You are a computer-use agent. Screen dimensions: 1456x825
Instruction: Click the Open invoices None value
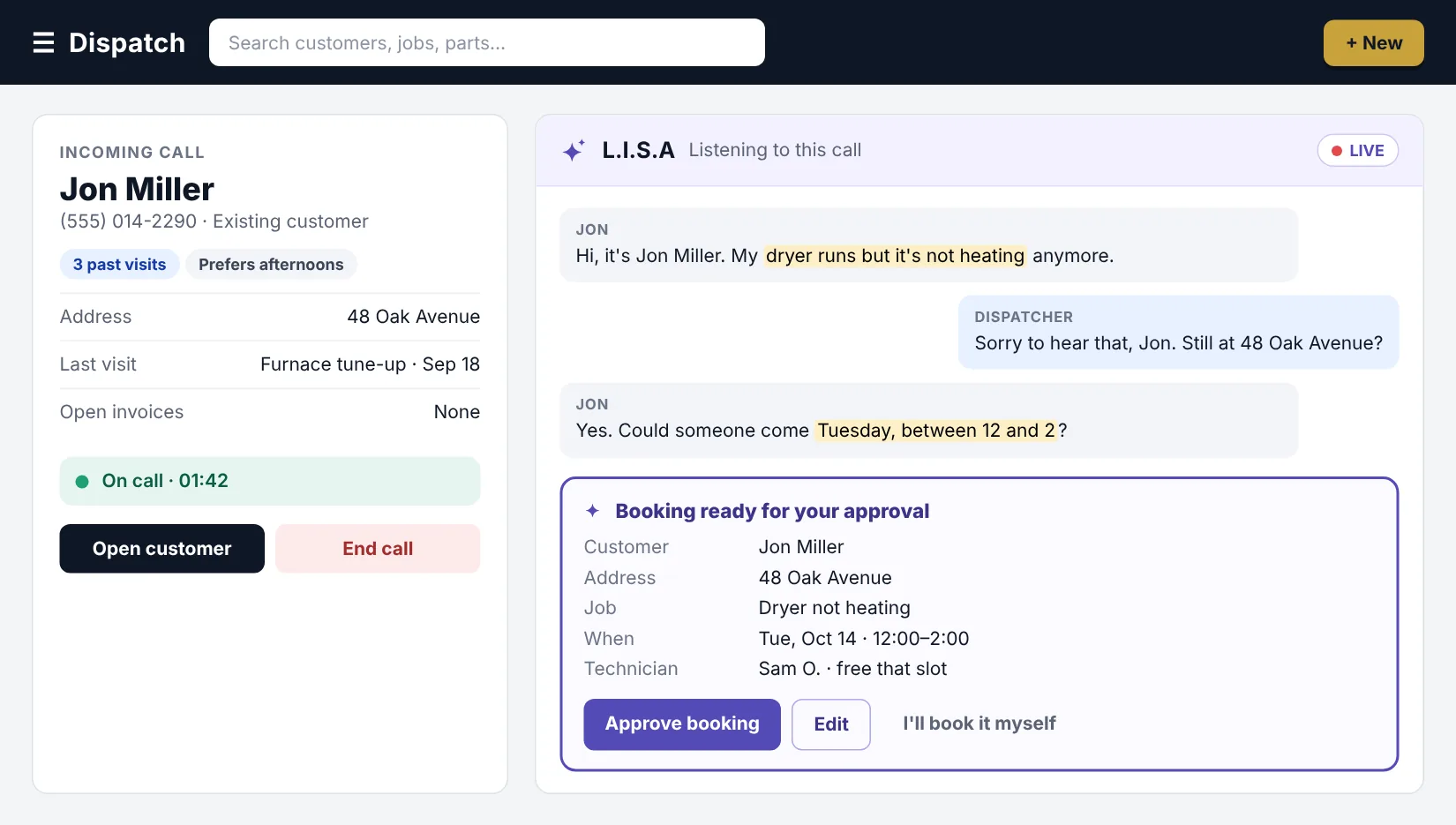coord(457,412)
